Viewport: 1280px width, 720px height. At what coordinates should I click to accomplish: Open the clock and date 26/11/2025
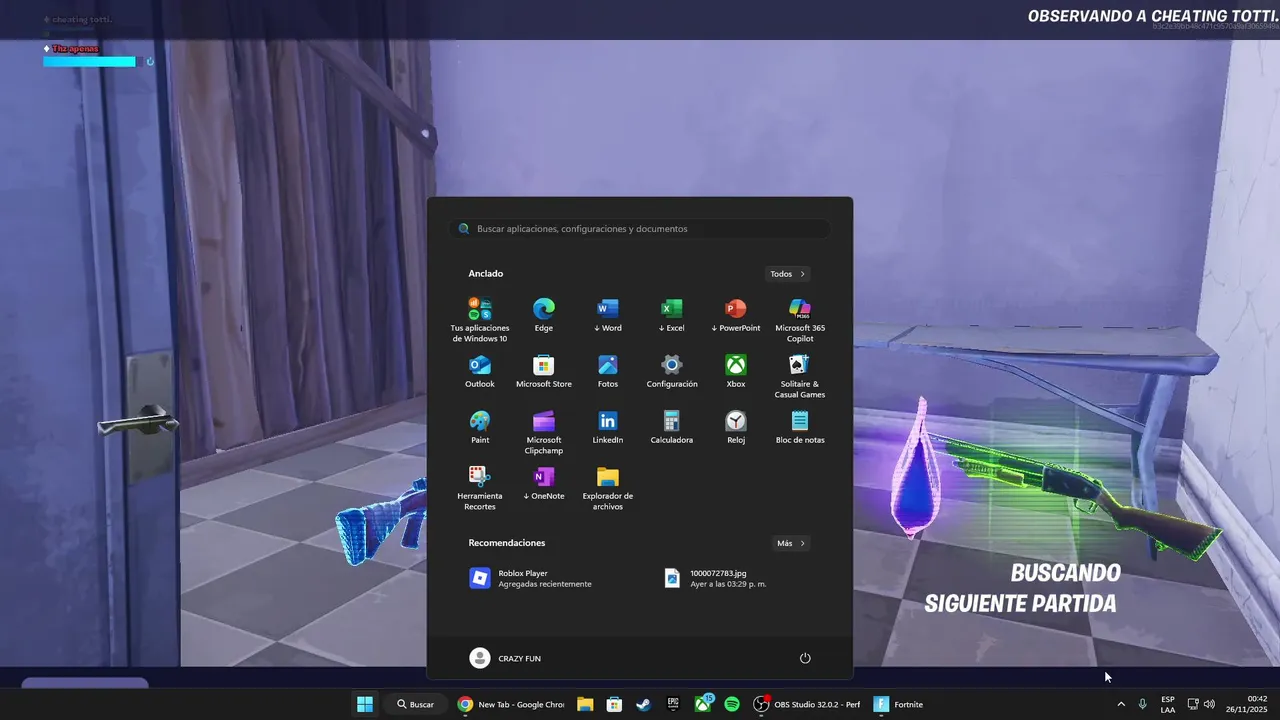[1248, 704]
